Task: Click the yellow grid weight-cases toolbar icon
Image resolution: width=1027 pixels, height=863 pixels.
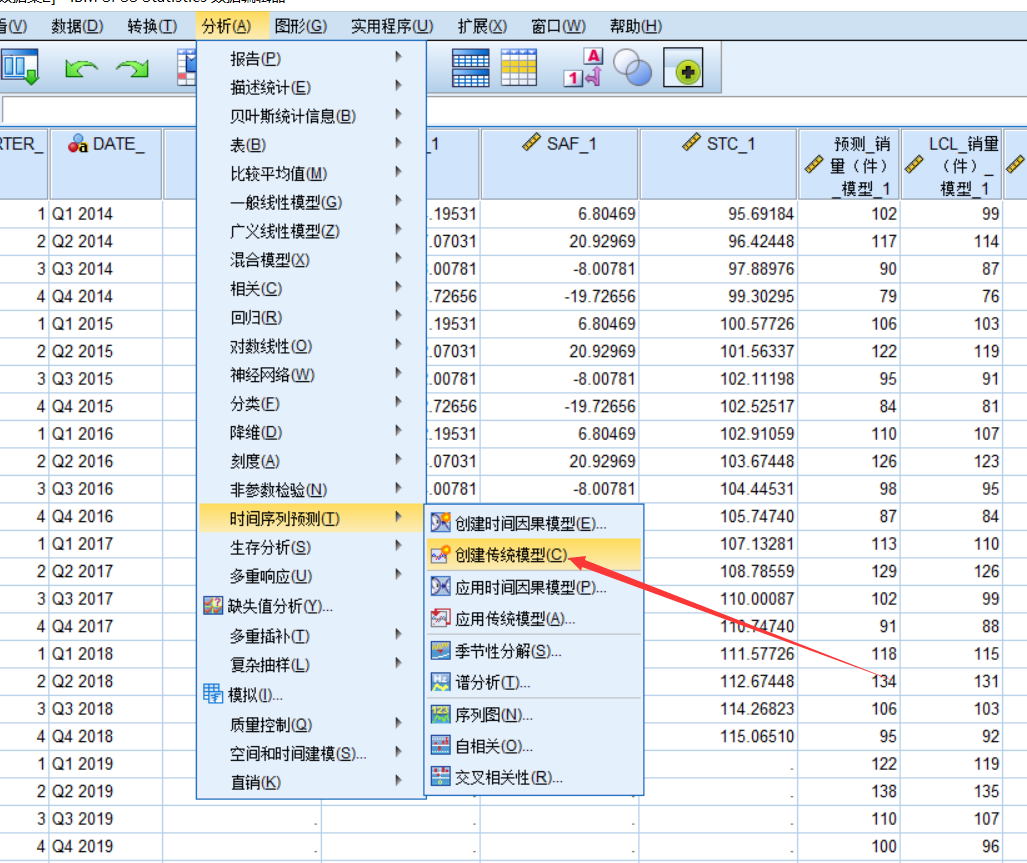Action: tap(519, 67)
